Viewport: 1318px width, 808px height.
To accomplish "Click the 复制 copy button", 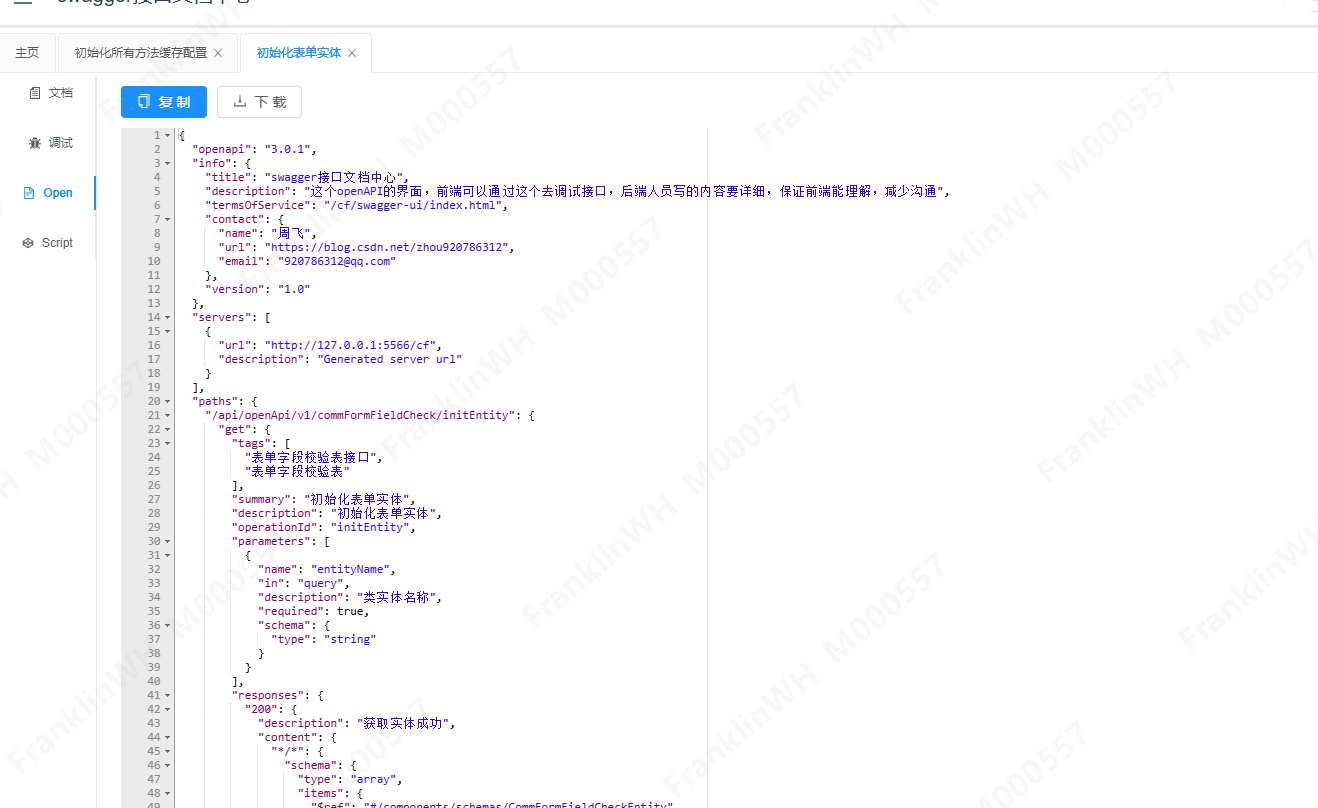I will (164, 102).
